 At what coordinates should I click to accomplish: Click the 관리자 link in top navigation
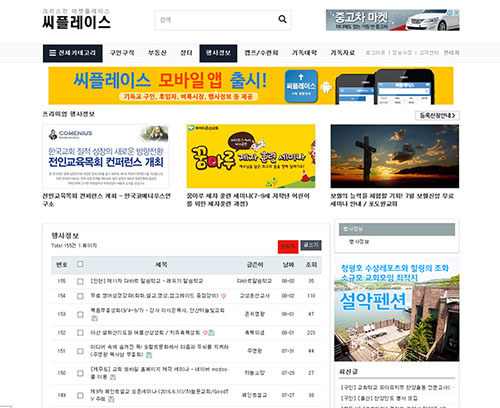pyautogui.click(x=451, y=53)
